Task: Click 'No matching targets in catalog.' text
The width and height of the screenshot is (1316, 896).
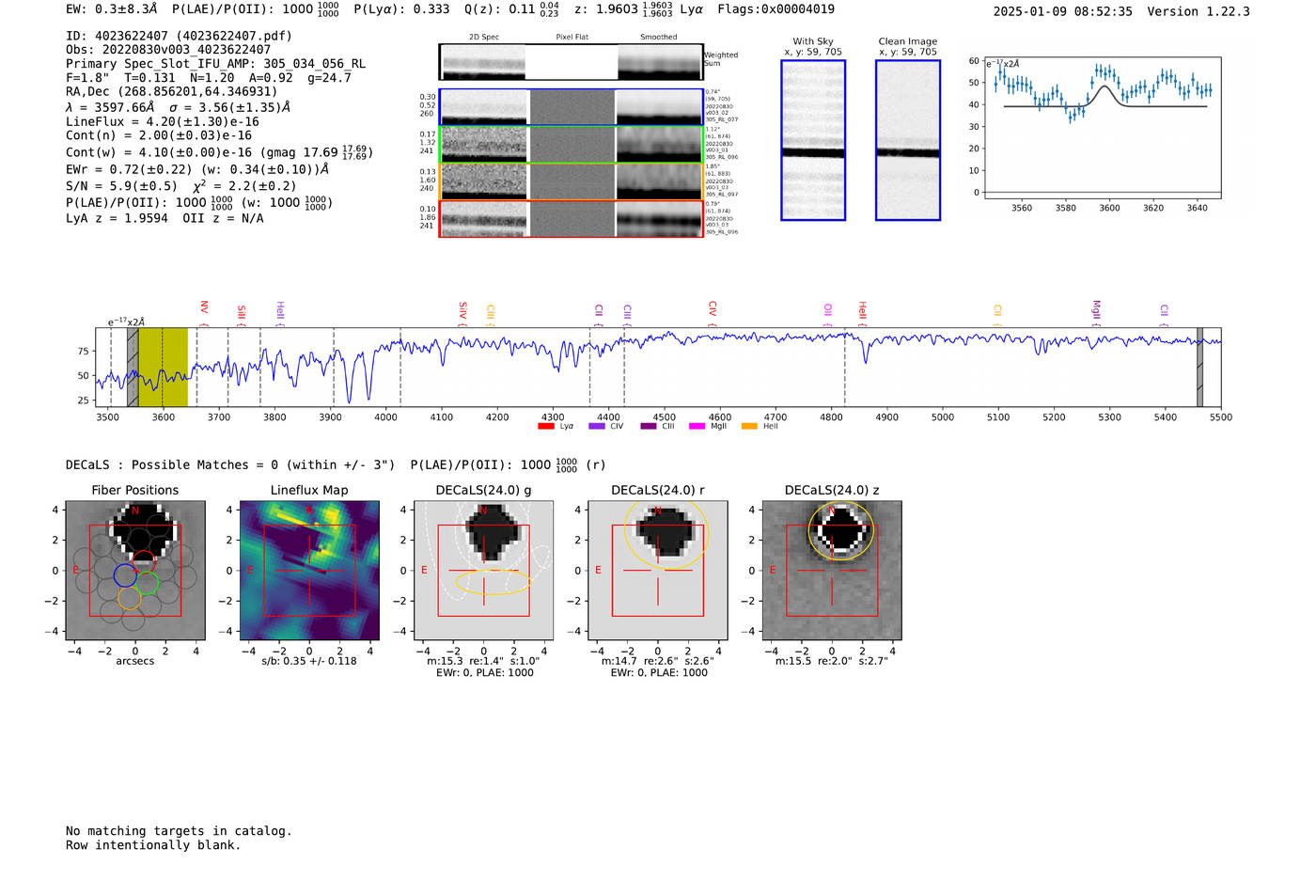Action: click(x=179, y=831)
